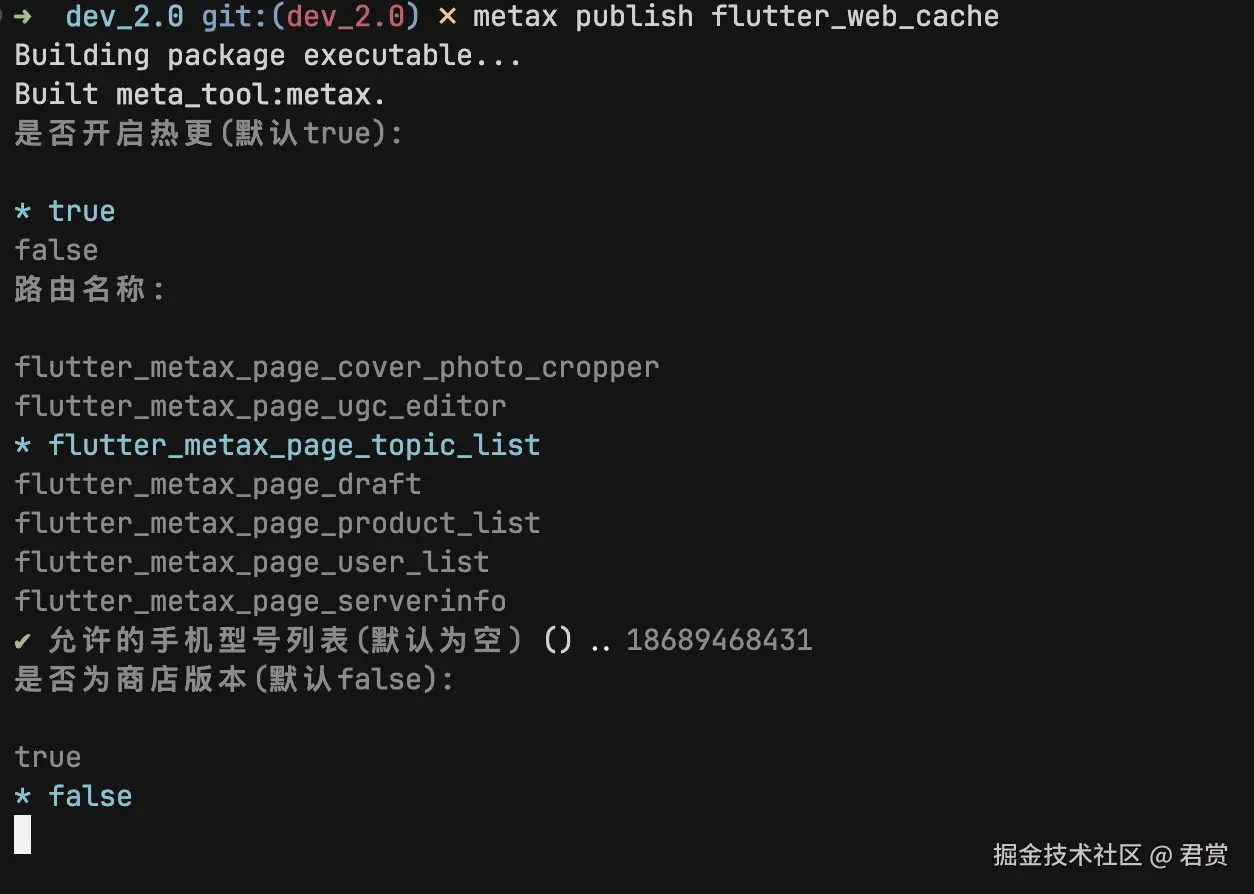
Task: Click the green checkmark before 允许的手机型号列表
Action: tap(23, 640)
